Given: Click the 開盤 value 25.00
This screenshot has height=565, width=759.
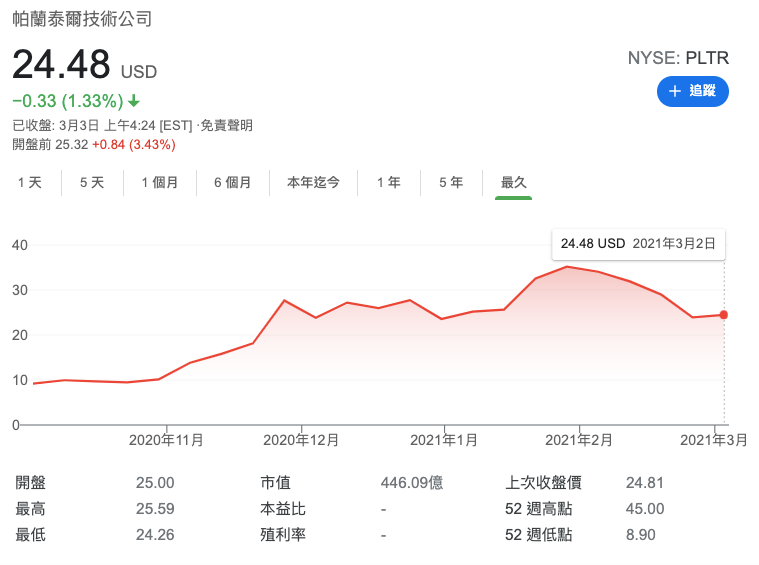Looking at the screenshot, I should pyautogui.click(x=155, y=483).
